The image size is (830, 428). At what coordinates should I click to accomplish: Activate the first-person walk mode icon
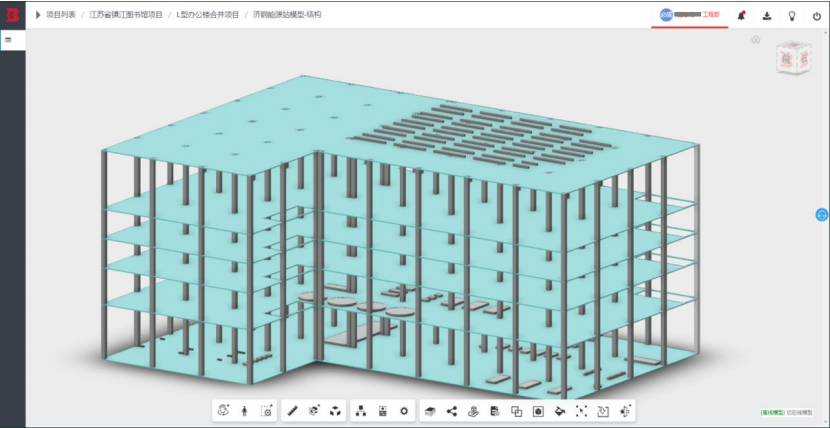click(x=245, y=411)
